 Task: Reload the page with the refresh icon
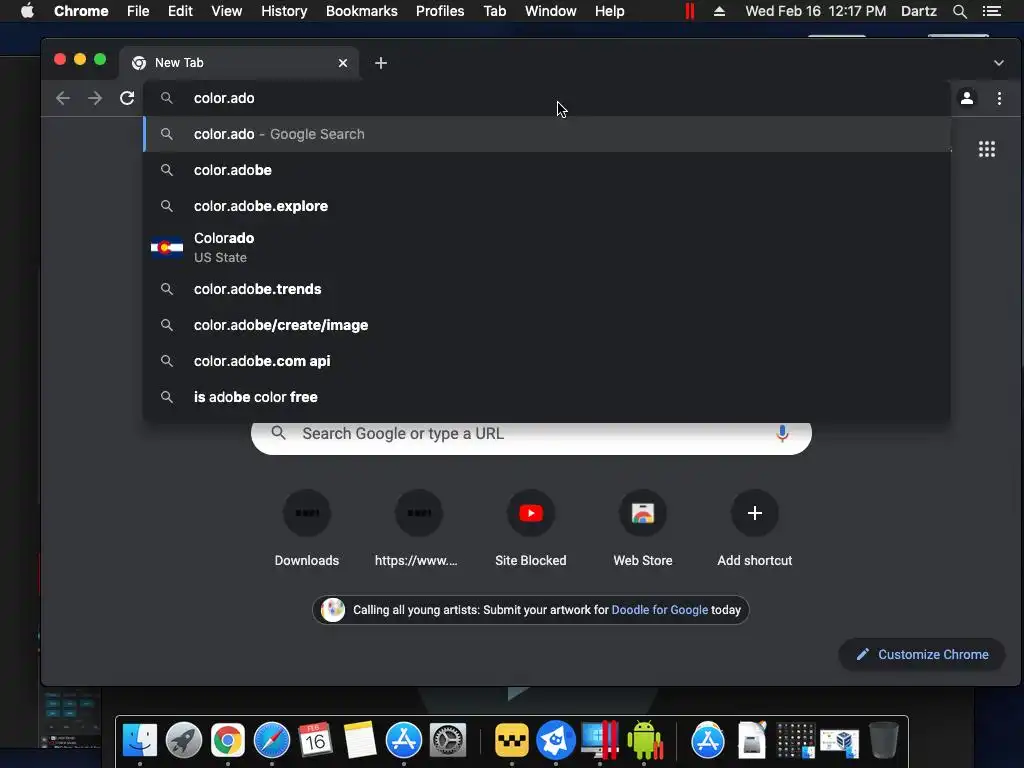127,98
